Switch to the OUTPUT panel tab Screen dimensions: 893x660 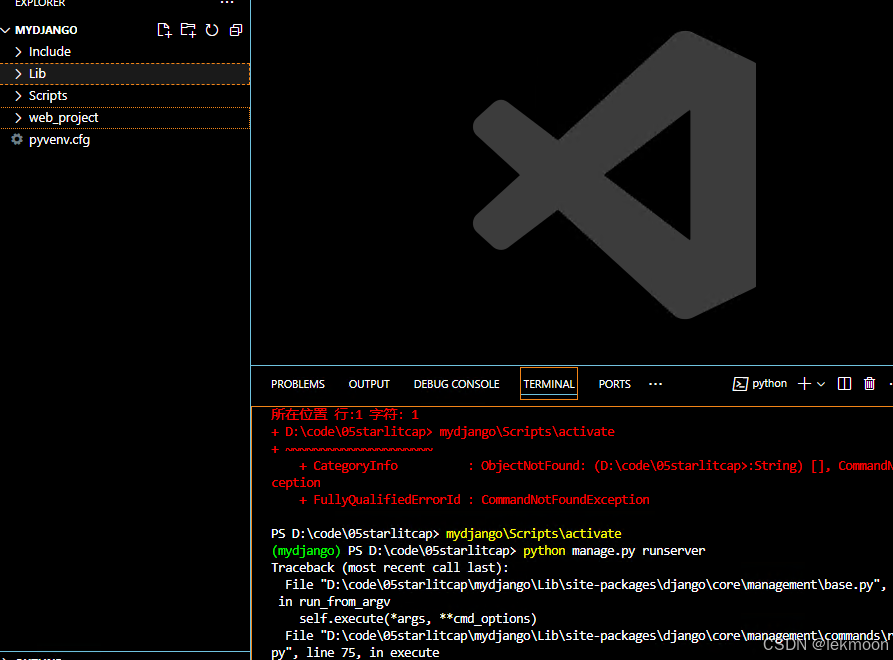(x=369, y=384)
